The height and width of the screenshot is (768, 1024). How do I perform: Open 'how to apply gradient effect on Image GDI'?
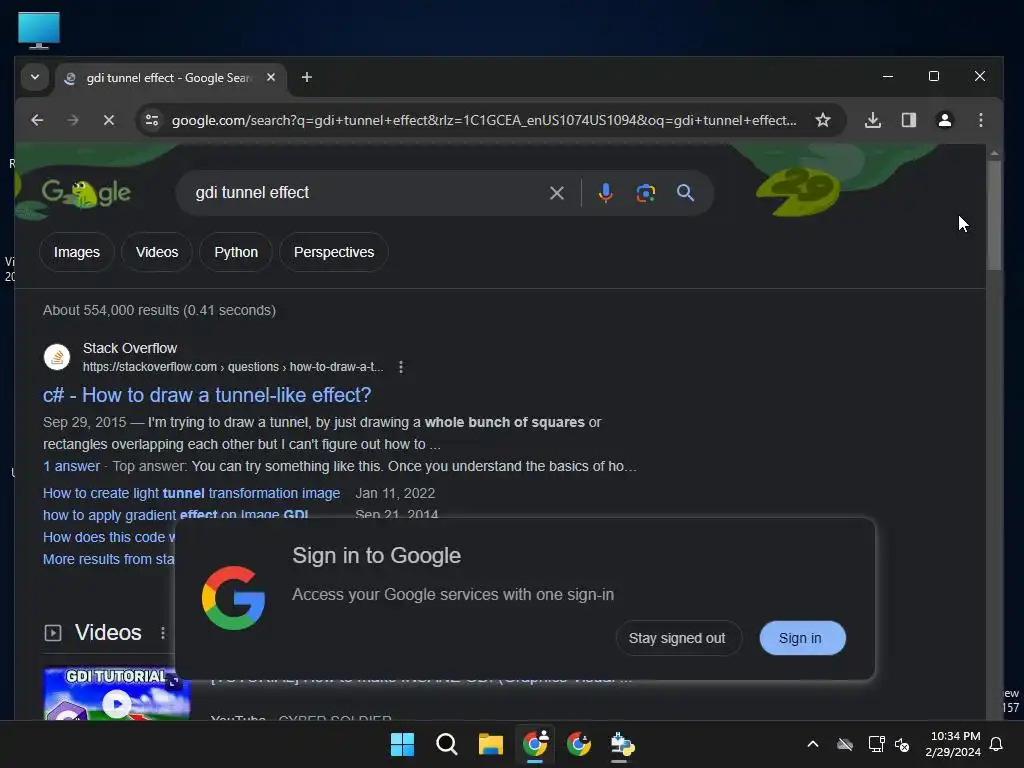click(176, 515)
